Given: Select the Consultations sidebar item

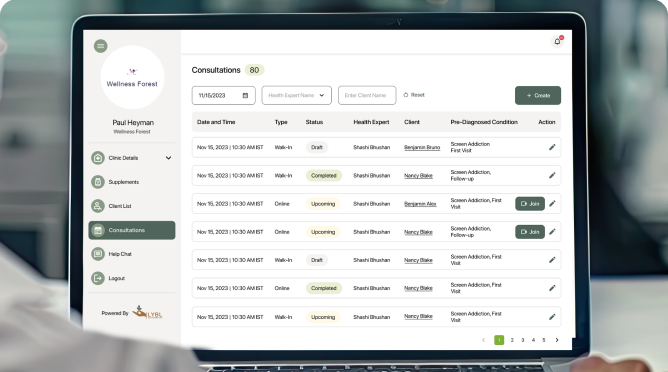Looking at the screenshot, I should coord(132,230).
